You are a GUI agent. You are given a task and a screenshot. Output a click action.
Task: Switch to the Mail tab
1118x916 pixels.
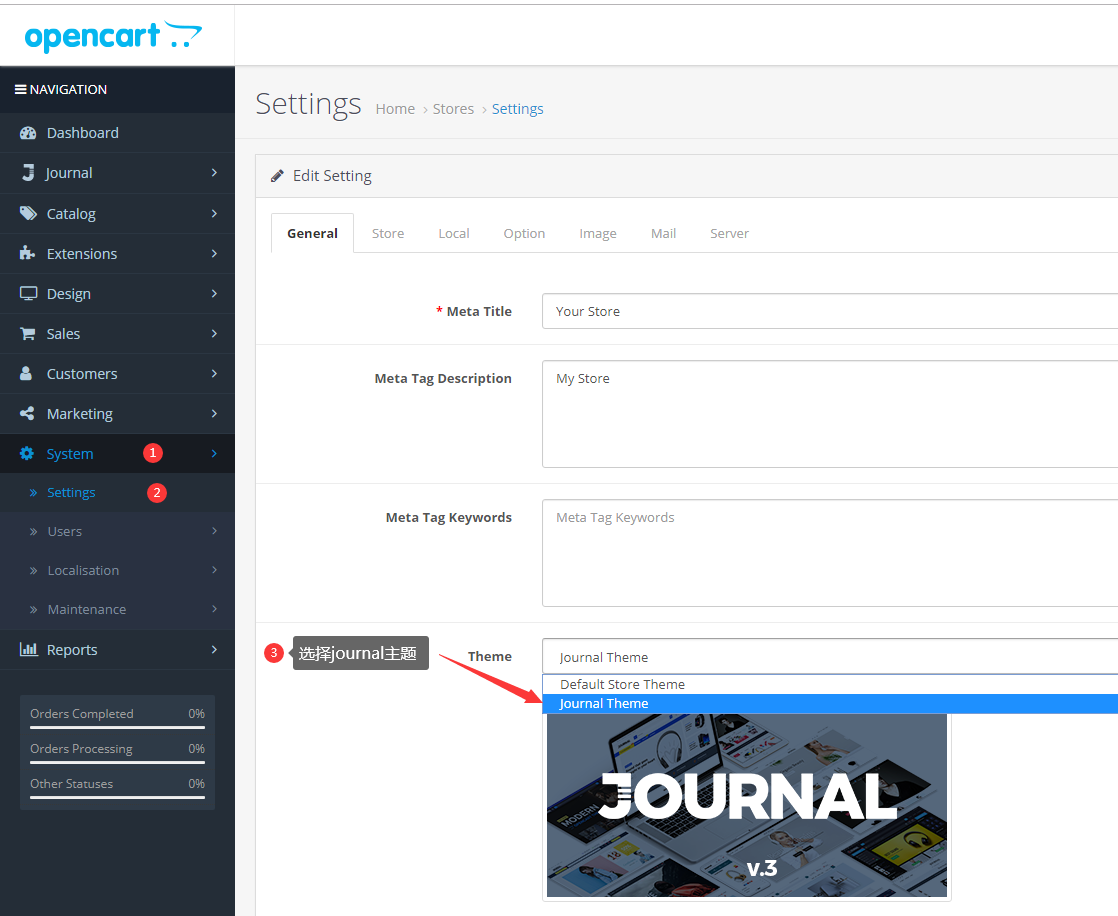point(663,233)
